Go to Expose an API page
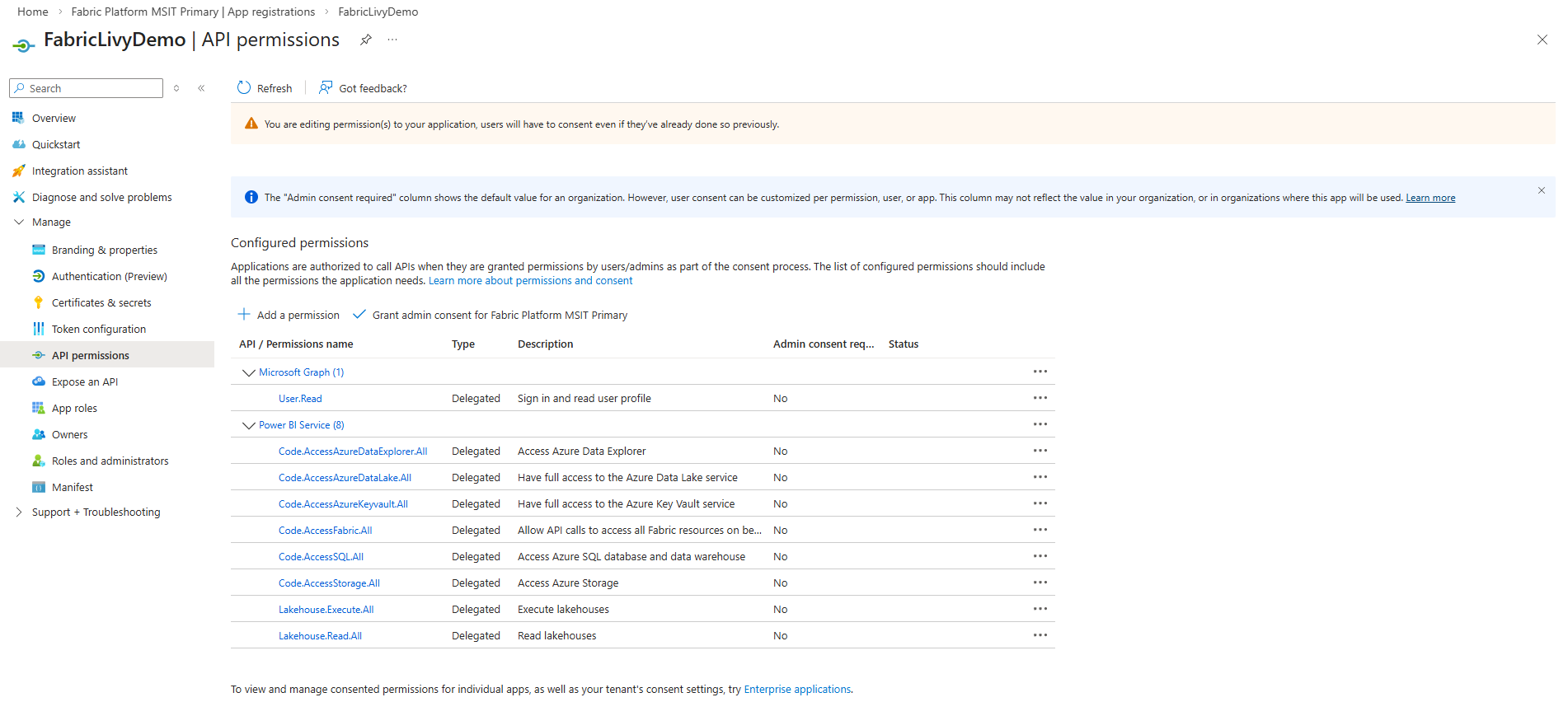The image size is (1568, 716). 85,382
